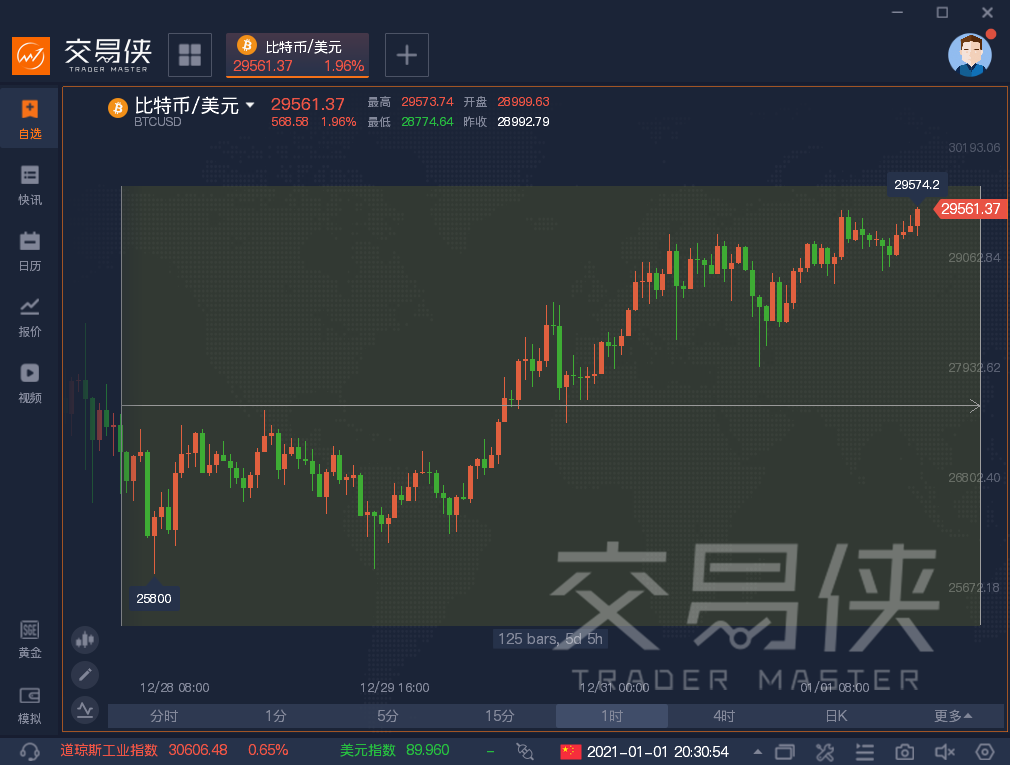Viewport: 1010px width, 765px height.
Task: Open the chart indicators icon
Action: click(x=85, y=709)
